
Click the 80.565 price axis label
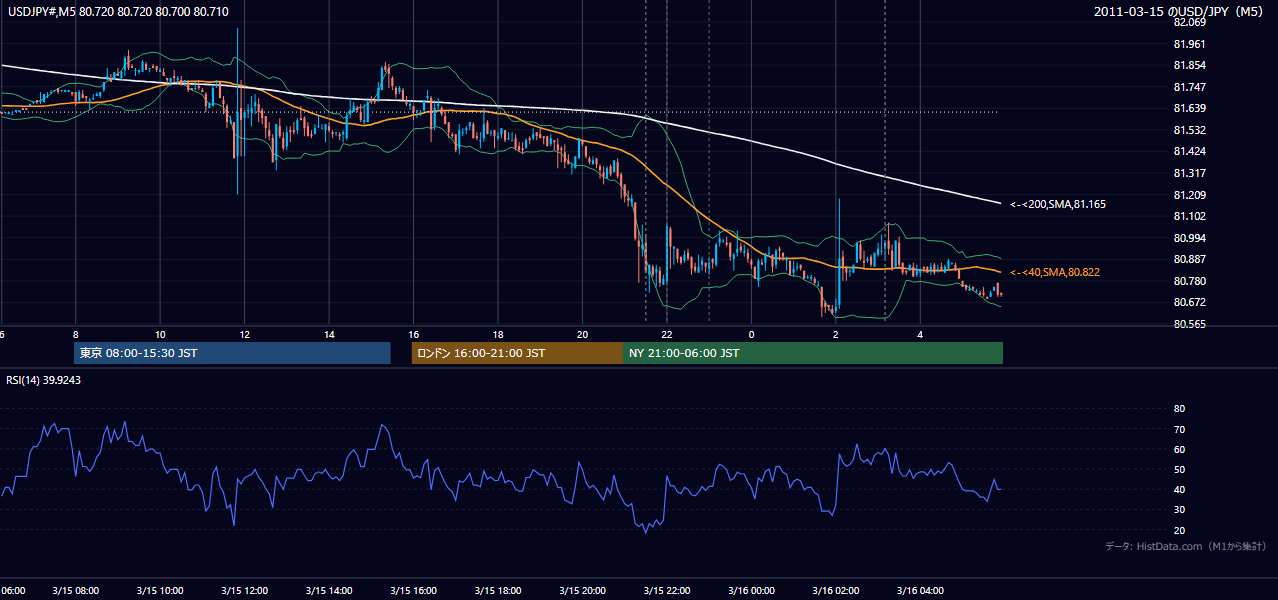pos(1190,324)
